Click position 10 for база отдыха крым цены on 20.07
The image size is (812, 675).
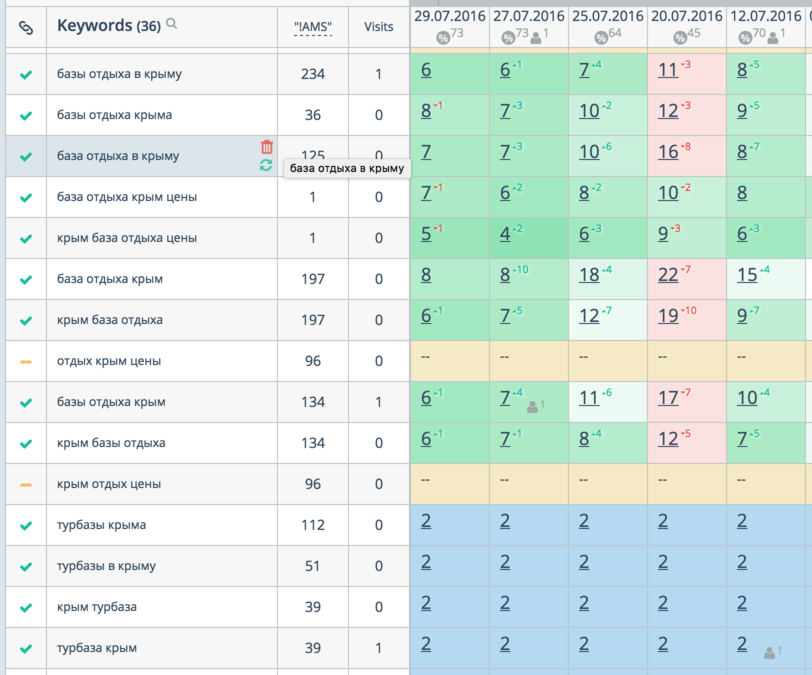pyautogui.click(x=668, y=193)
